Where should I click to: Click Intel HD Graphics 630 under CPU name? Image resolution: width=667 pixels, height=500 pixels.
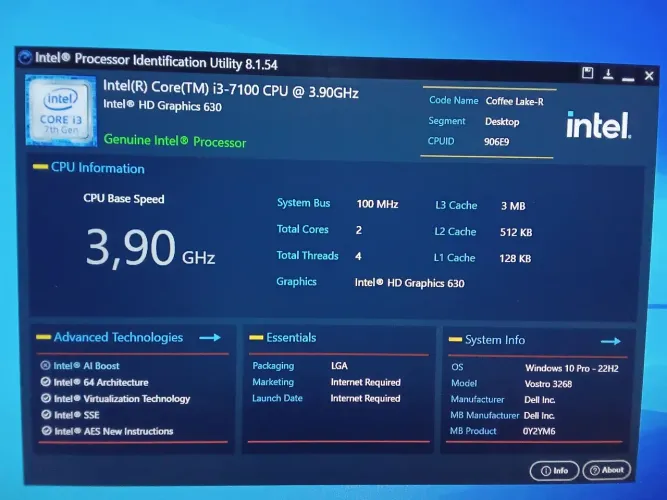pyautogui.click(x=162, y=105)
